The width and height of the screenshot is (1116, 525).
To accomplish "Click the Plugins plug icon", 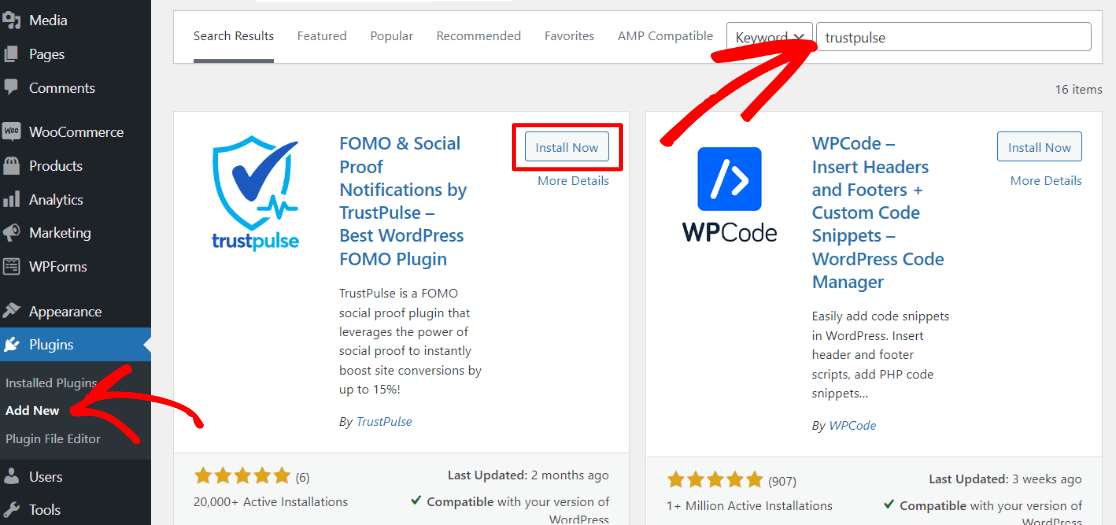I will pos(11,345).
